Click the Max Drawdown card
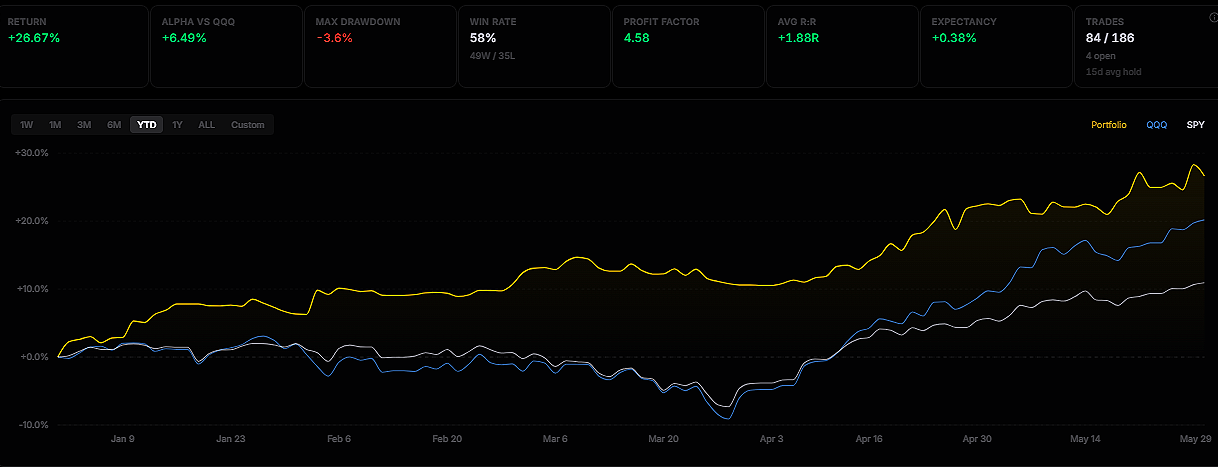Image resolution: width=1218 pixels, height=467 pixels. [x=381, y=46]
